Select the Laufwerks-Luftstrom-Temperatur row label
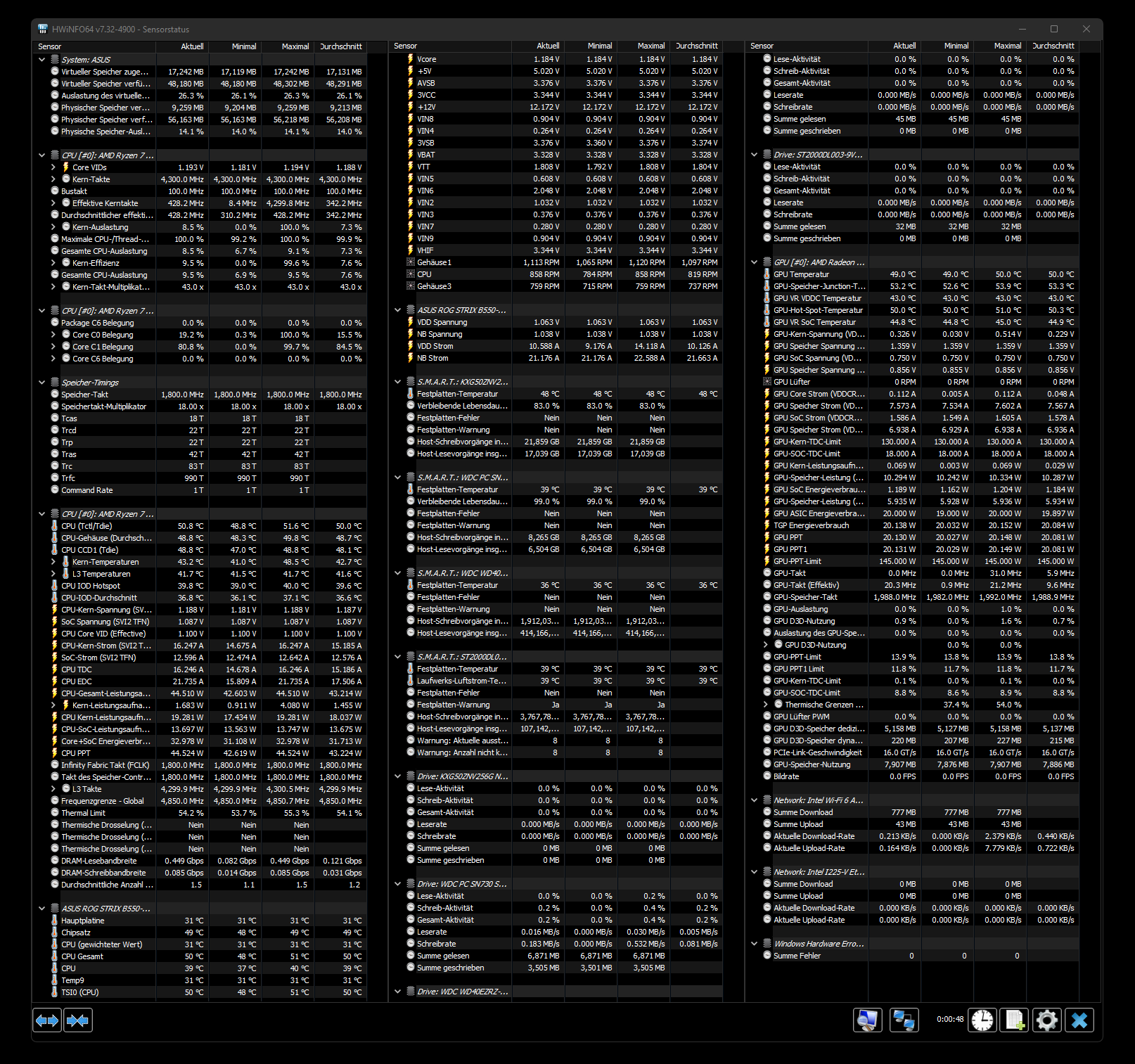1135x1064 pixels. pyautogui.click(x=461, y=681)
